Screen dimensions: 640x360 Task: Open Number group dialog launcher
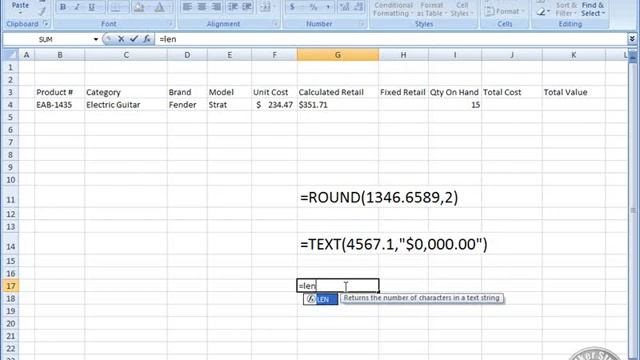[x=362, y=24]
